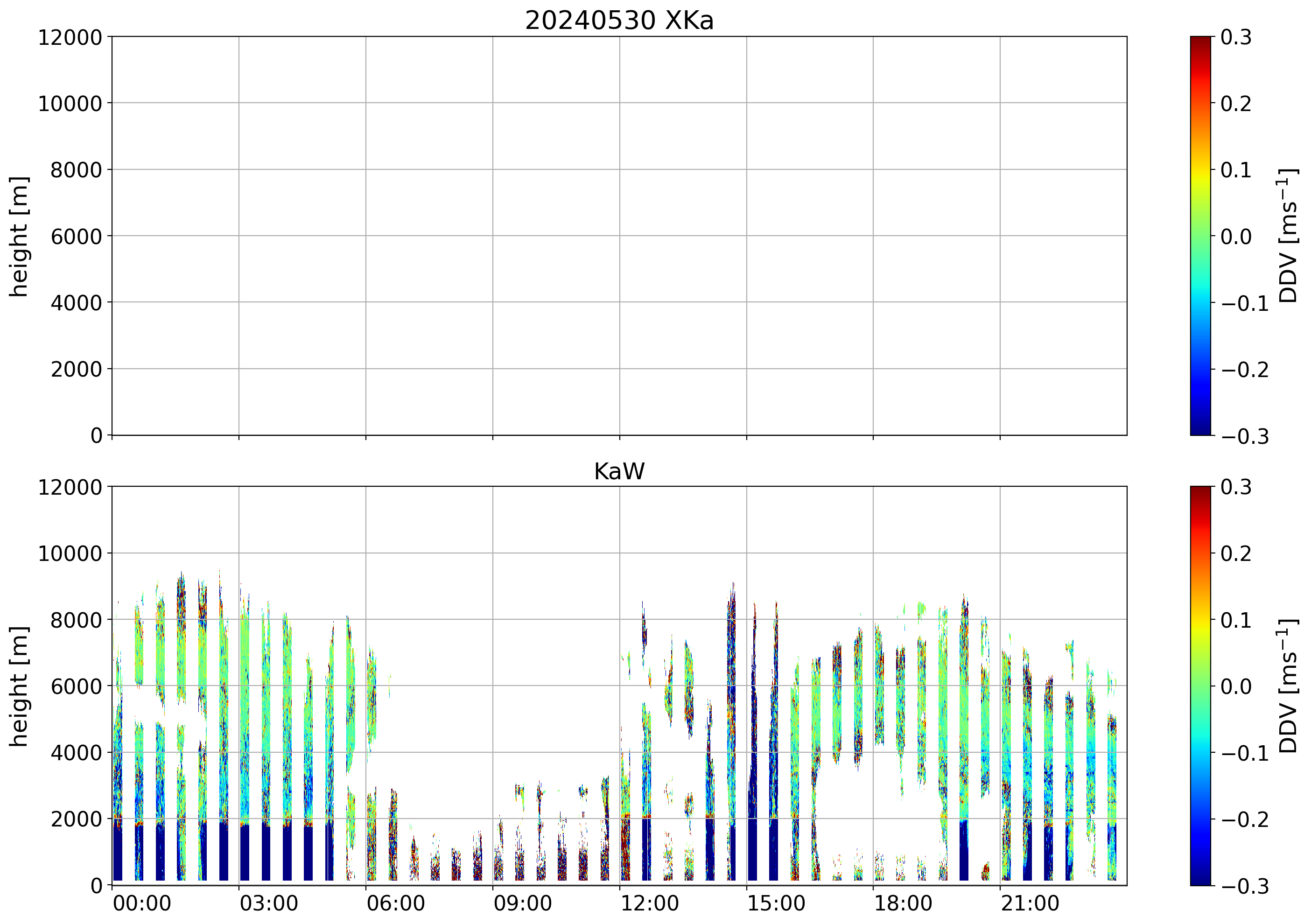Click the top plot's height [m] axis label
The image size is (1311, 924).
click(19, 236)
